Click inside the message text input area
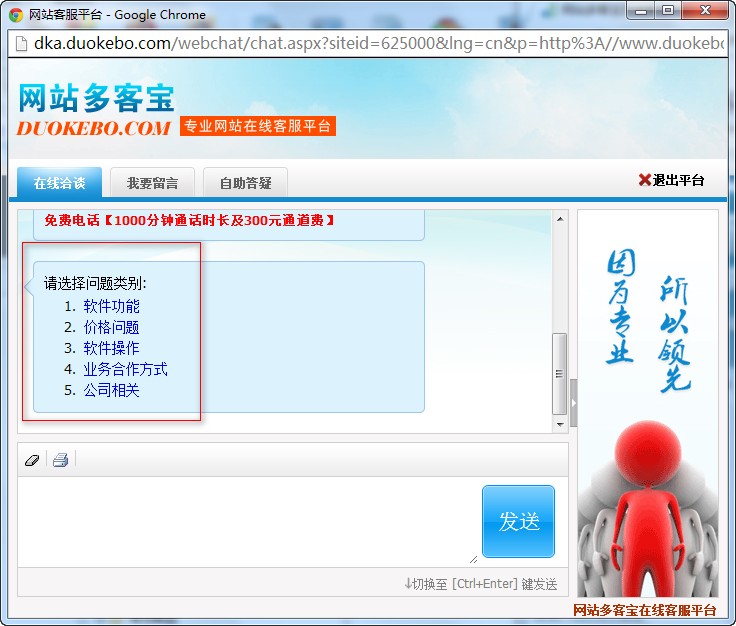This screenshot has width=736, height=626. [x=245, y=520]
